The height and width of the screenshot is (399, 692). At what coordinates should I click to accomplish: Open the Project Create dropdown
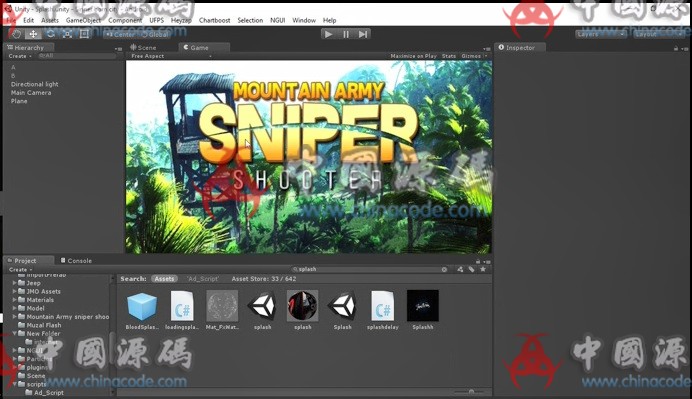(x=20, y=269)
